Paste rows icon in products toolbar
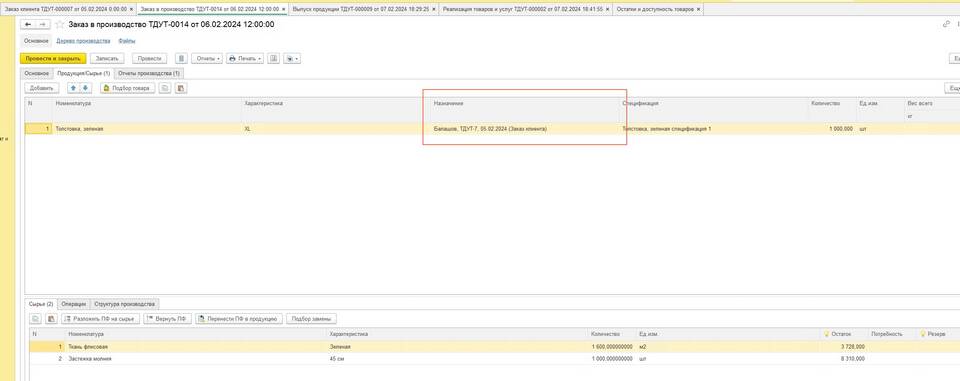Image resolution: width=960 pixels, height=381 pixels. click(x=181, y=88)
